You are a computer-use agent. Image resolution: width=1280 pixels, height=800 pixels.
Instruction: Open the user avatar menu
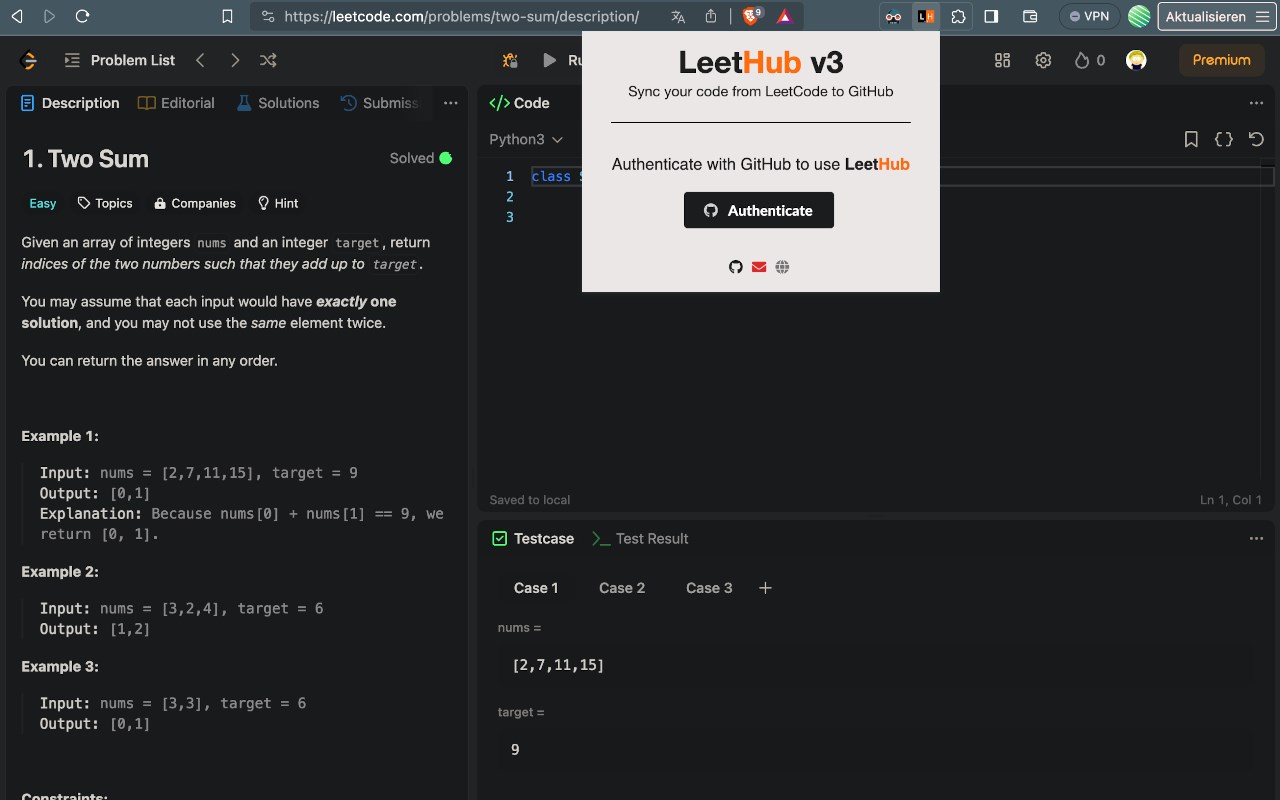1136,60
